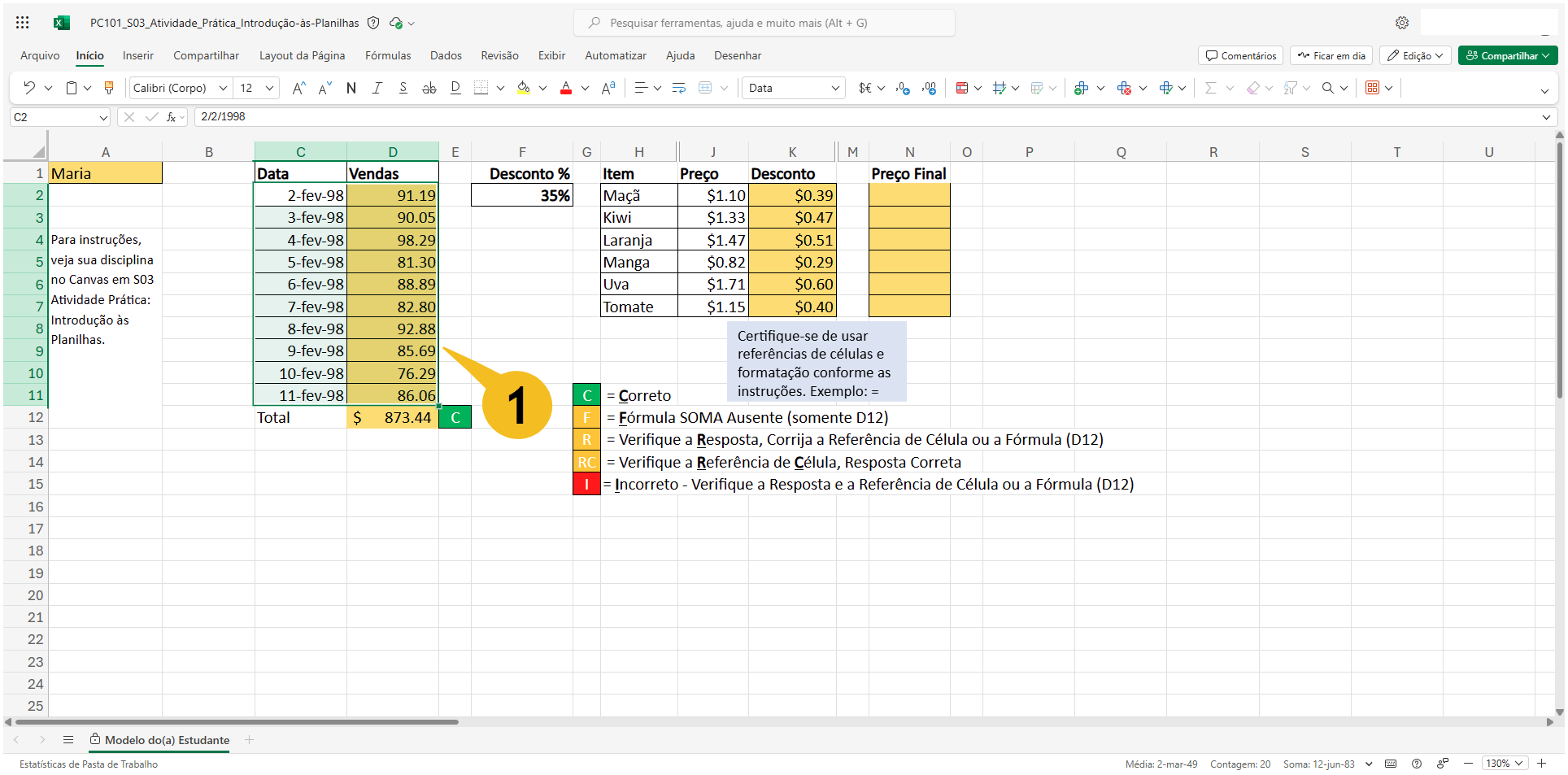Open the Conditional Formatting icon
The image size is (1568, 775).
tap(962, 88)
